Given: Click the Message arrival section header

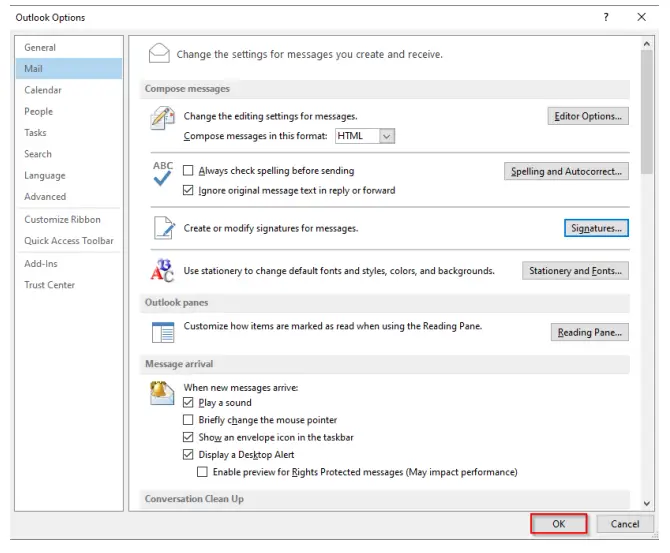Looking at the screenshot, I should coord(385,364).
